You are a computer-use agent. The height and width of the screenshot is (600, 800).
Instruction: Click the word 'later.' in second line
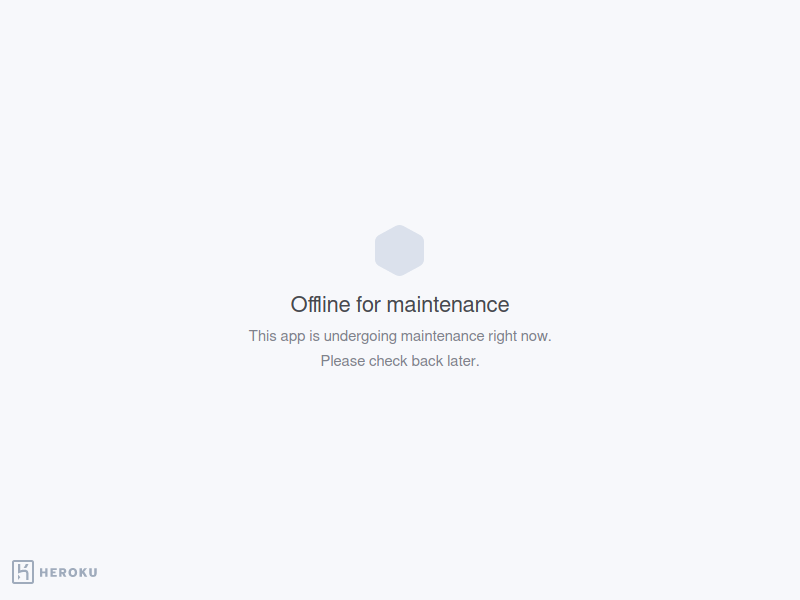click(463, 361)
